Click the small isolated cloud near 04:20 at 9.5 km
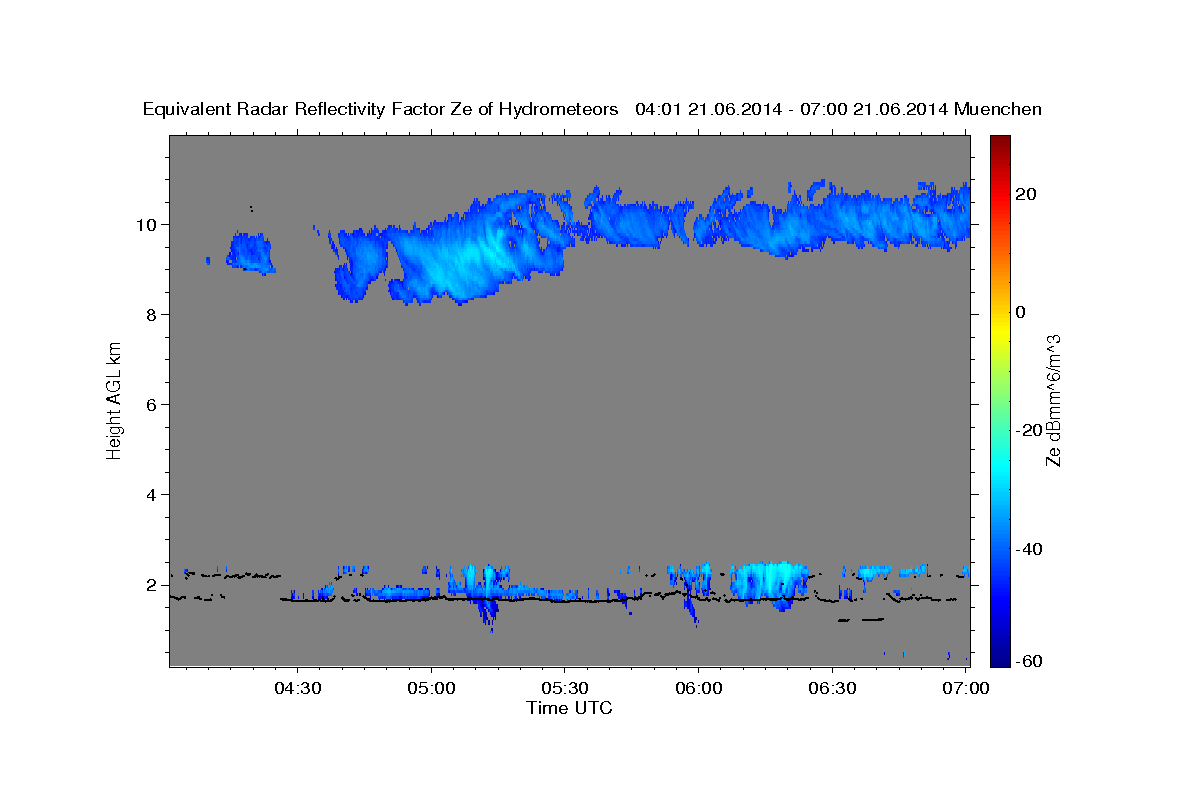This screenshot has width=1200, height=800. (x=249, y=252)
